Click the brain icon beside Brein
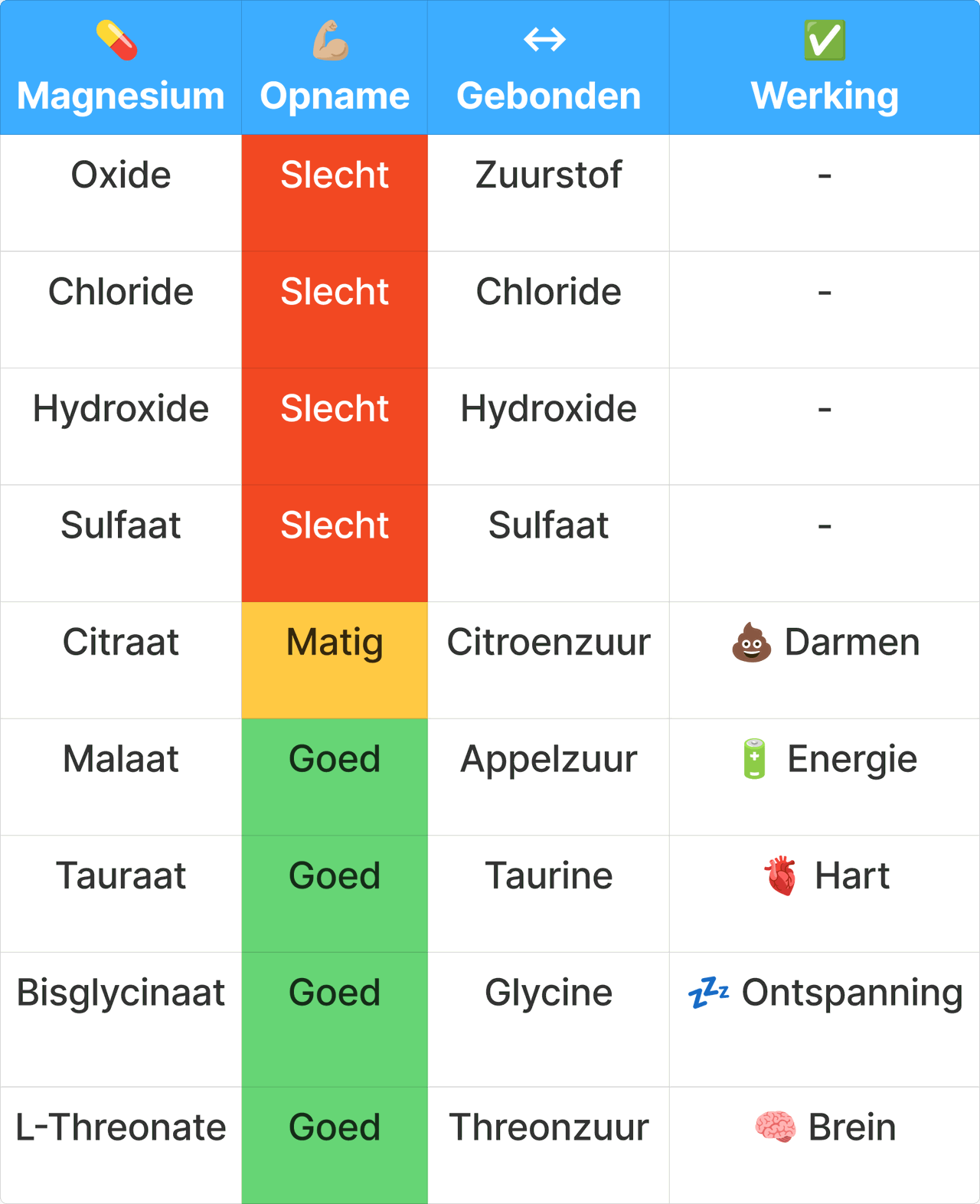 click(775, 1127)
